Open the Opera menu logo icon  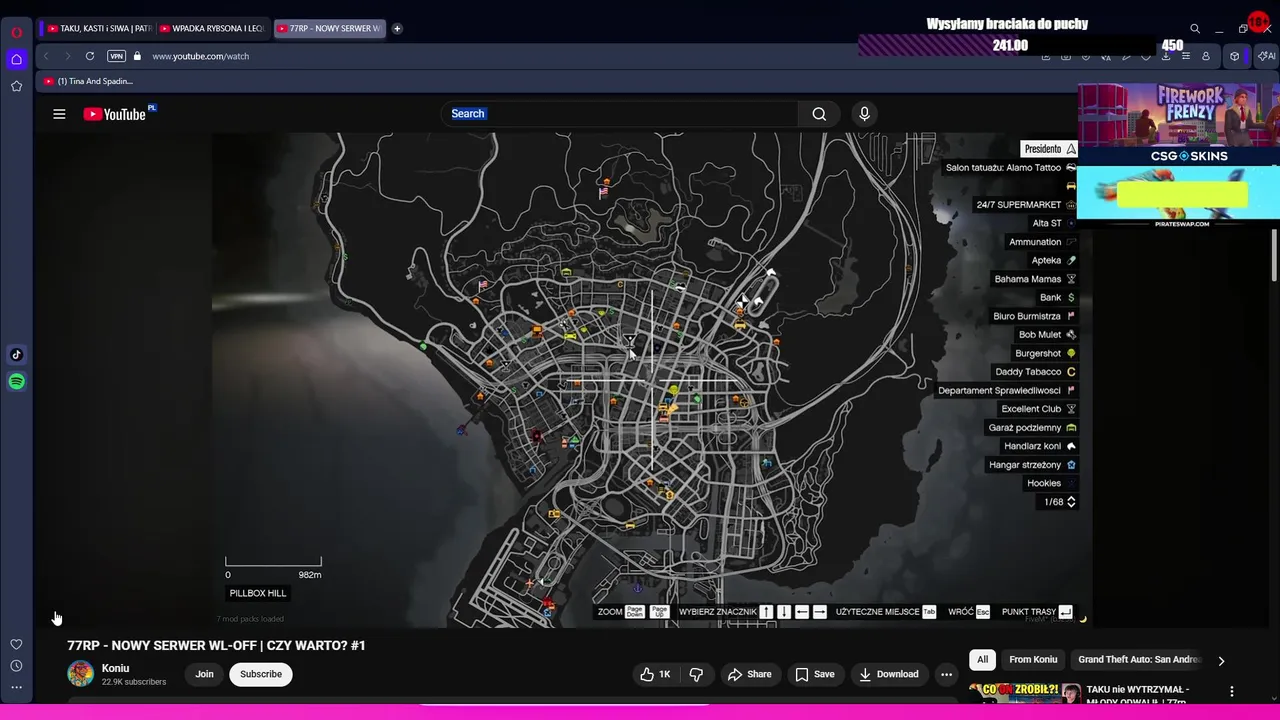tap(16, 32)
